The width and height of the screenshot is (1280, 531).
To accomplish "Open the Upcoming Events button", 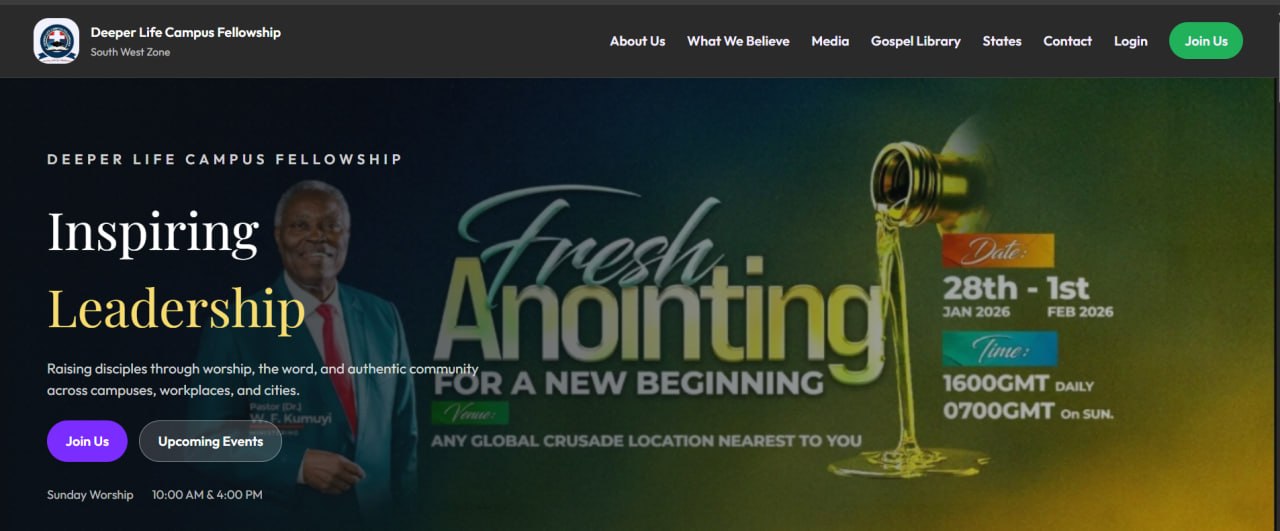I will [x=210, y=441].
